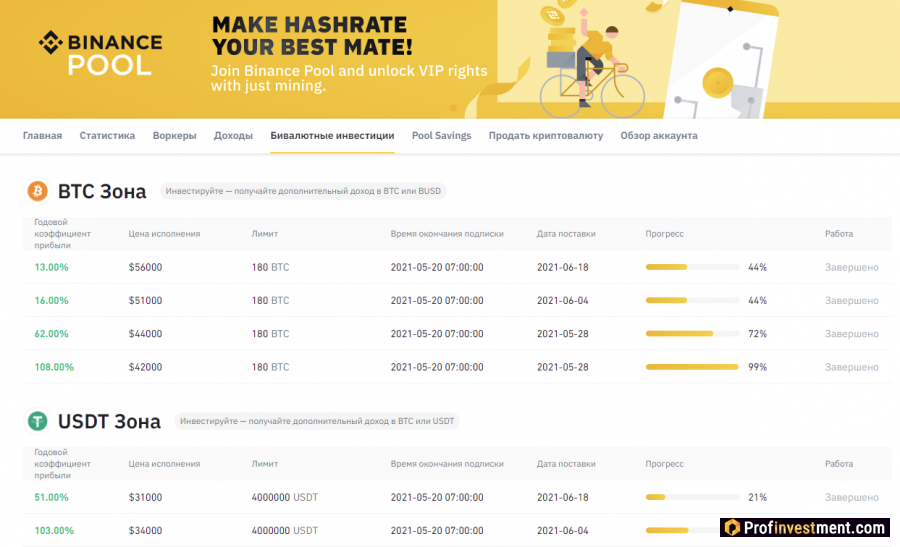
Task: Click the progress bar in the $56000 row
Action: [x=693, y=267]
